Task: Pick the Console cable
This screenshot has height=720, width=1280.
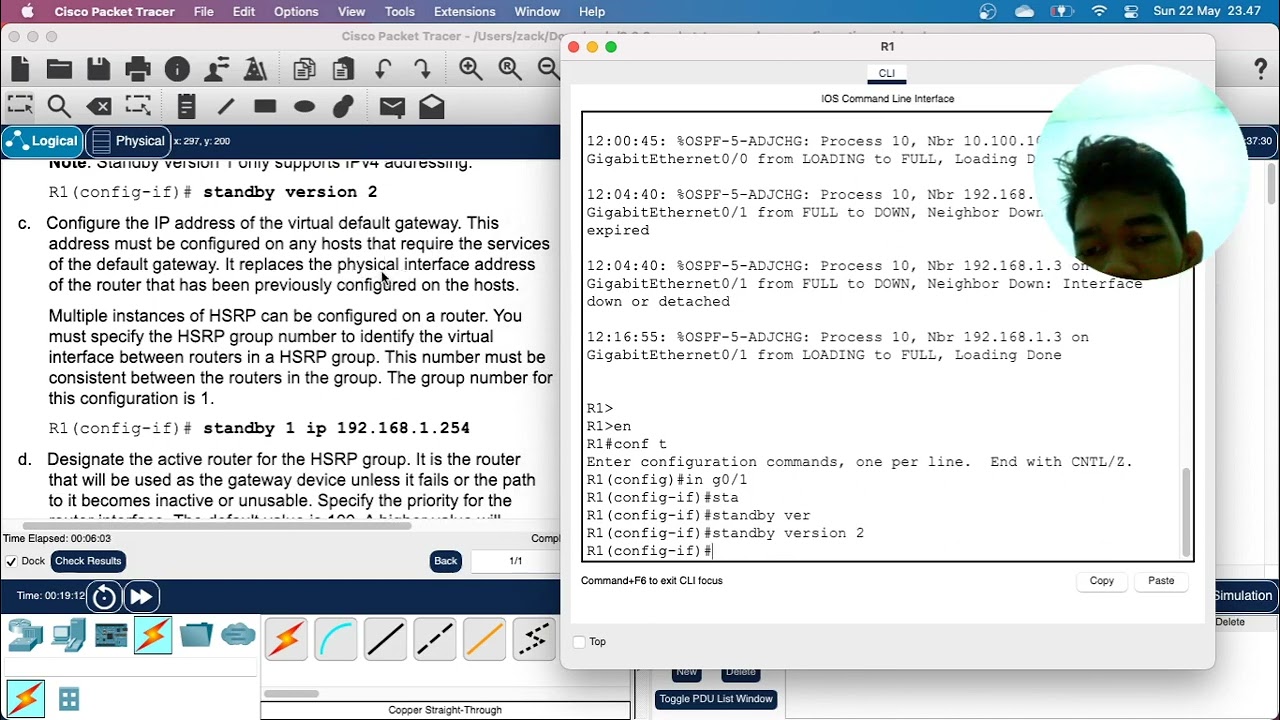Action: pyautogui.click(x=336, y=640)
